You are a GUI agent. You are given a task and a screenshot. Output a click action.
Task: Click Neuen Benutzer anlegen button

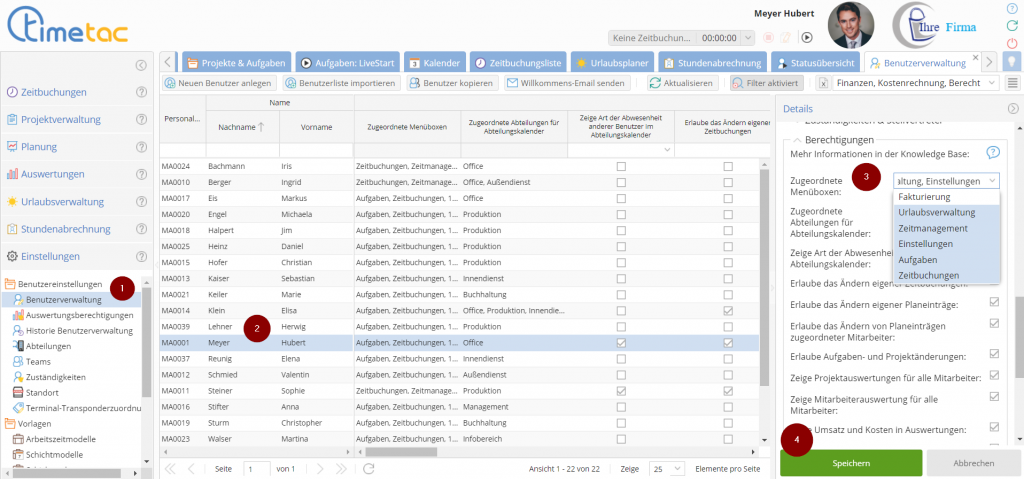(x=217, y=83)
